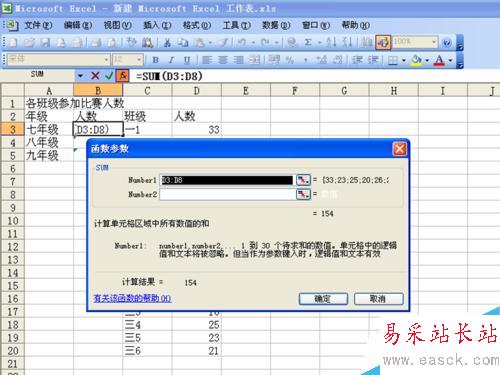500x375 pixels.
Task: Click the Cut scissors icon
Action: [167, 43]
